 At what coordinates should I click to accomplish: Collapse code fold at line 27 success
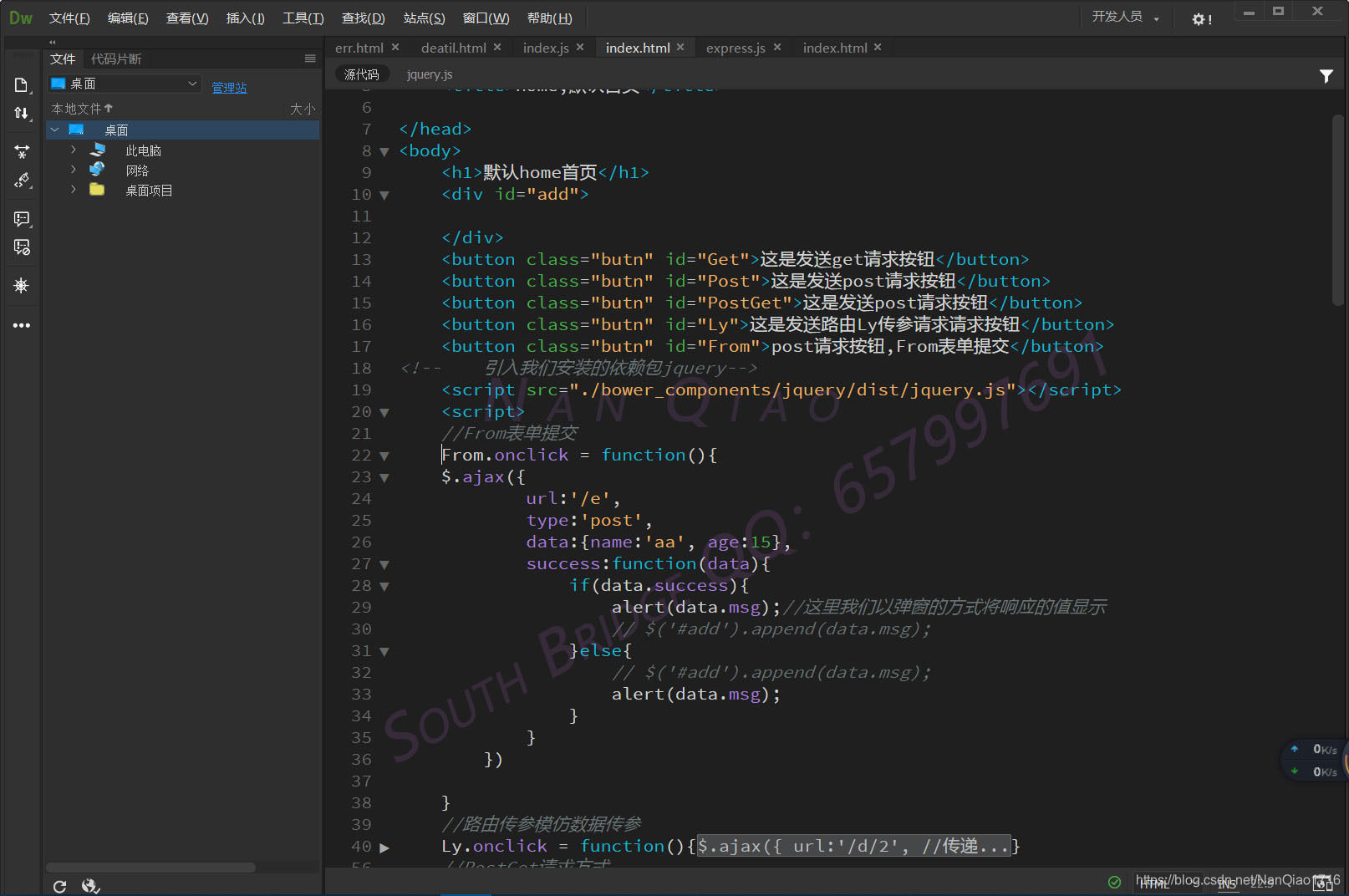(x=384, y=564)
